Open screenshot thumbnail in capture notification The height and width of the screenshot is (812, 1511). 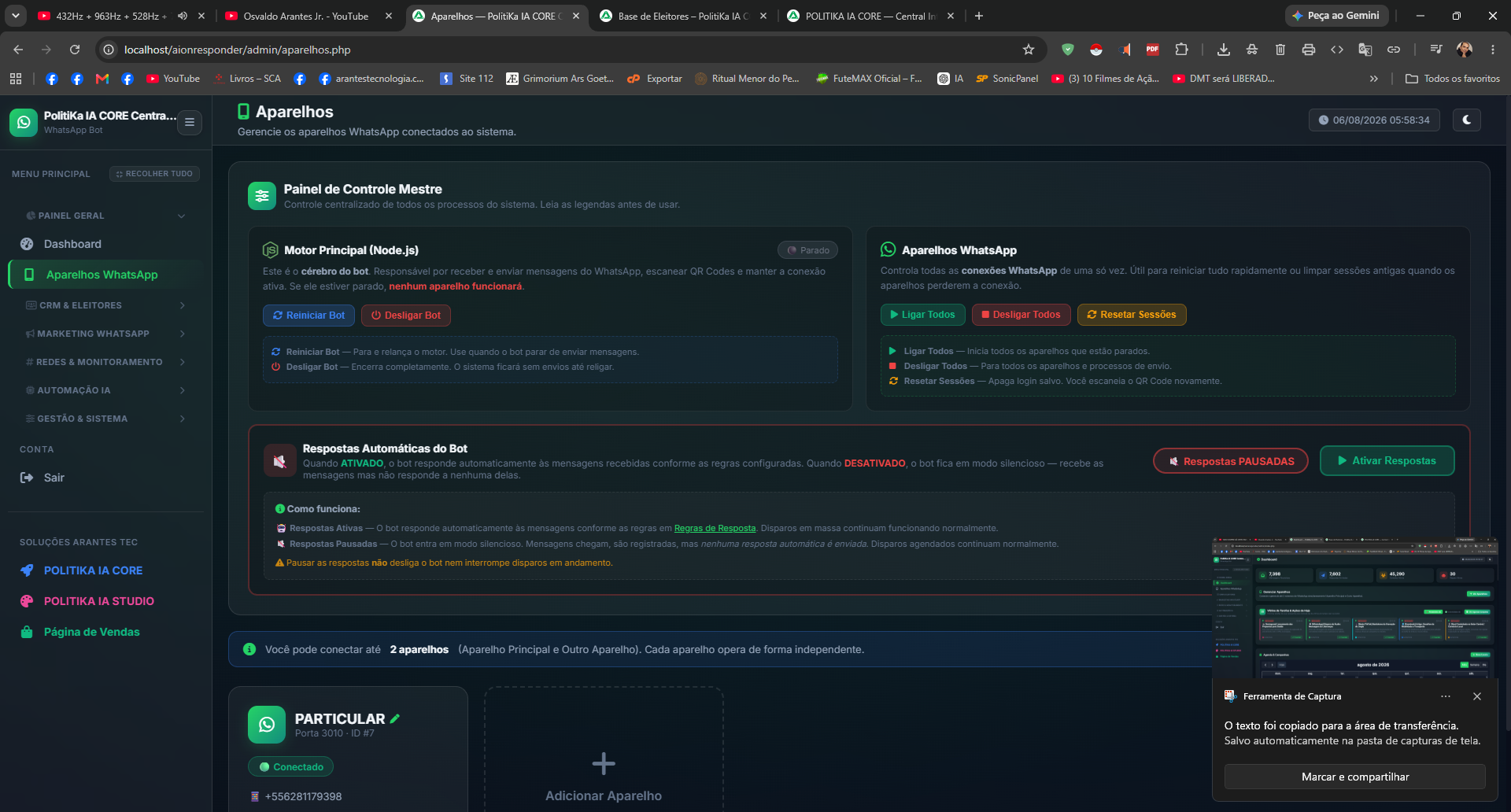[1354, 608]
